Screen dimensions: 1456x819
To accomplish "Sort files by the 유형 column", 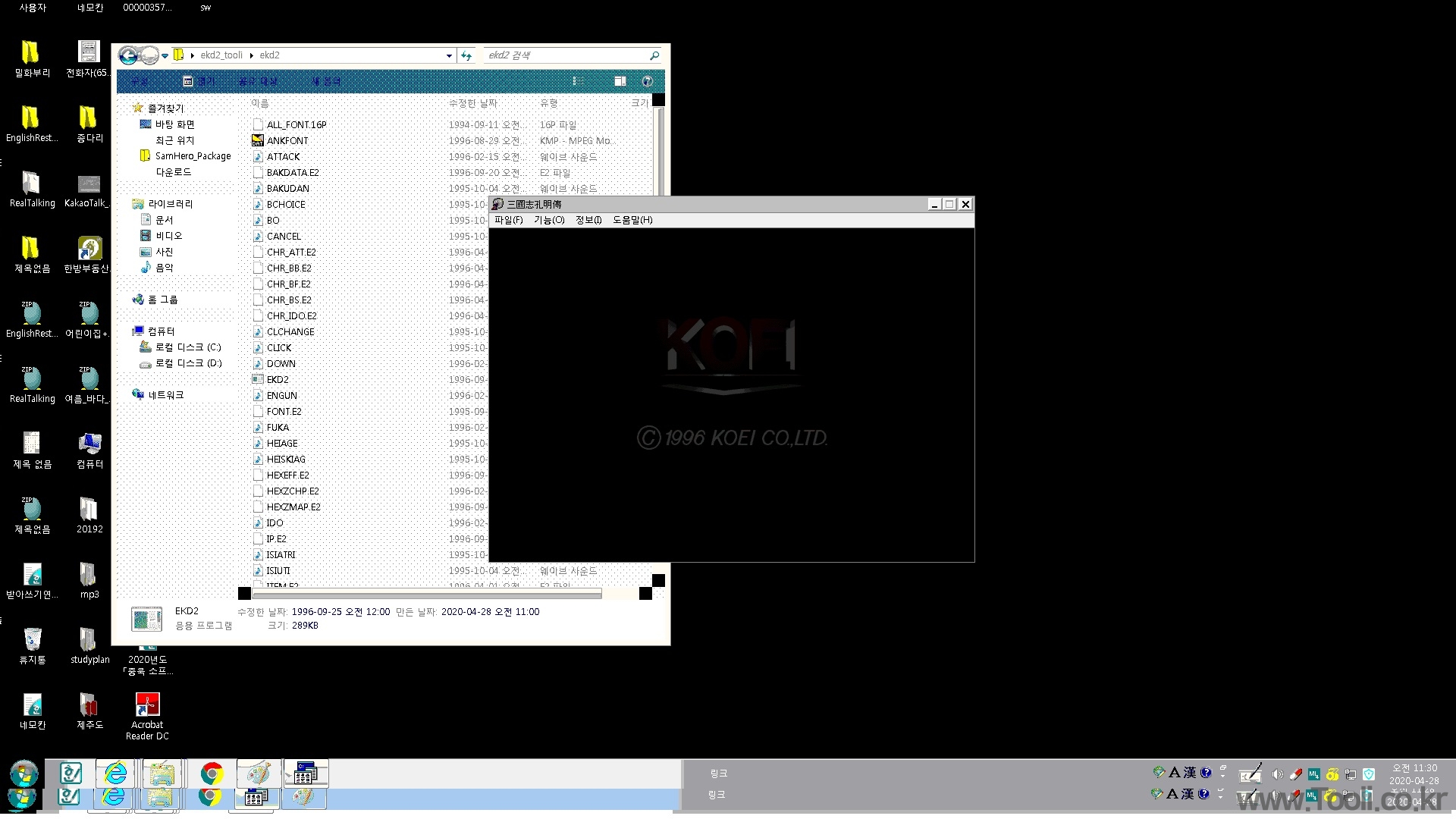I will click(x=548, y=103).
